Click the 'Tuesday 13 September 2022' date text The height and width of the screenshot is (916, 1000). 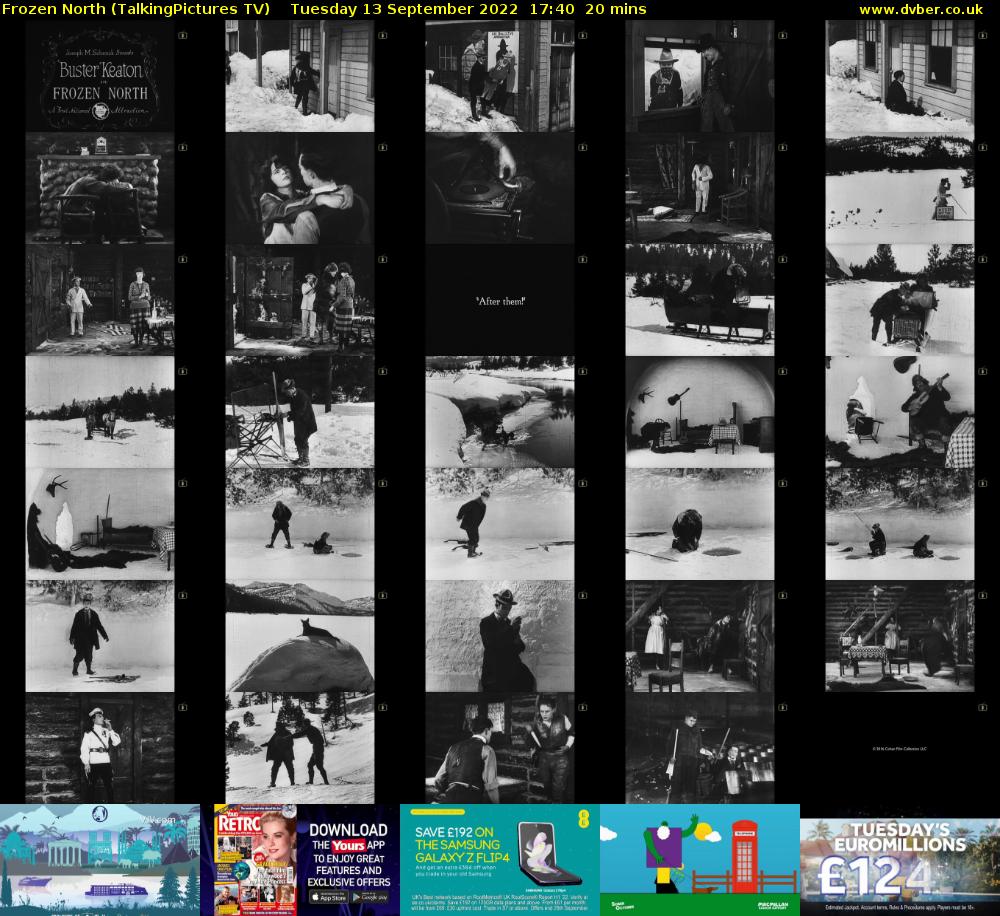pos(404,9)
